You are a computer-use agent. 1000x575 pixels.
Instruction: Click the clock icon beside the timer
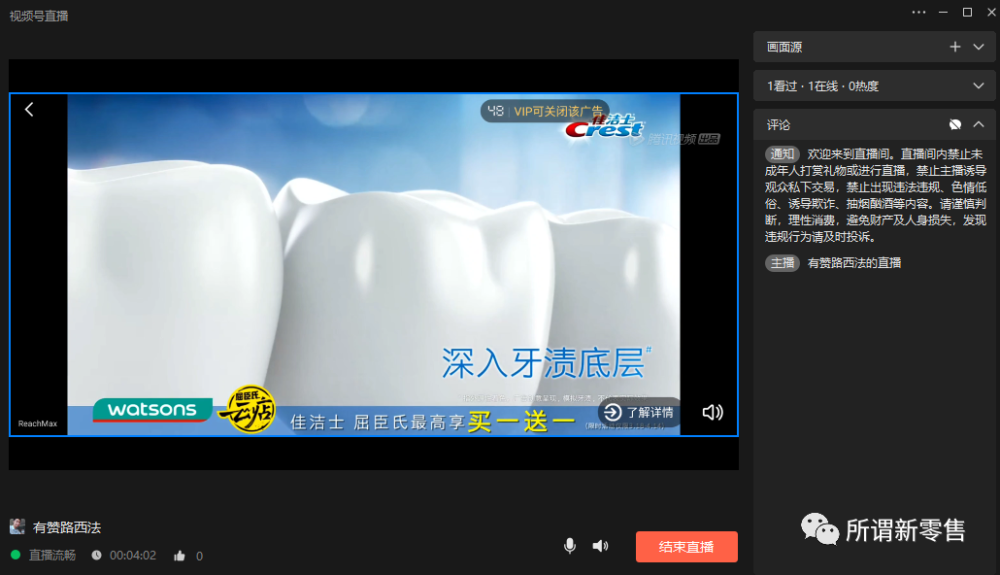96,555
